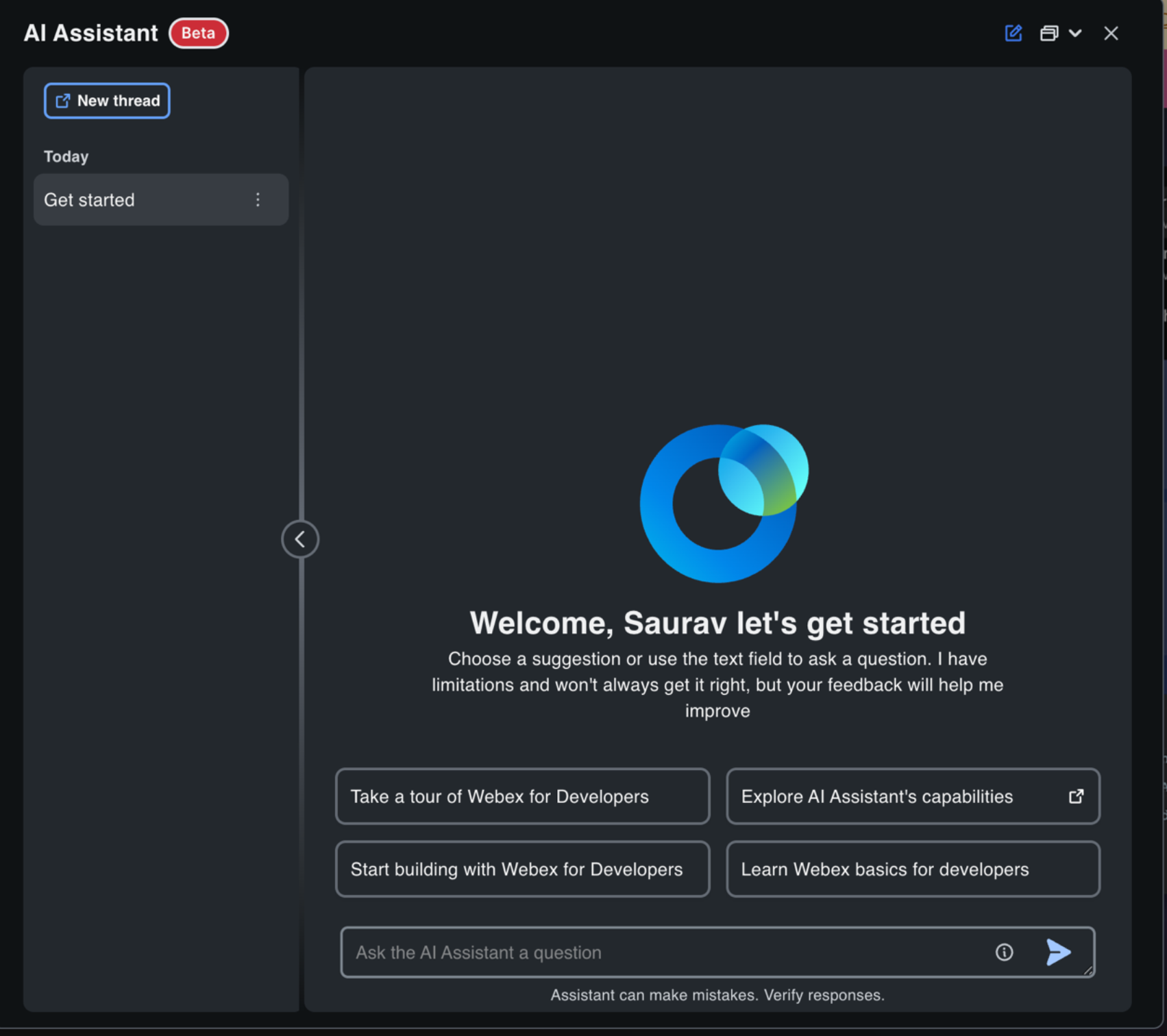Expand the window mode dropdown chevron
This screenshot has height=1036, width=1167.
click(1075, 33)
